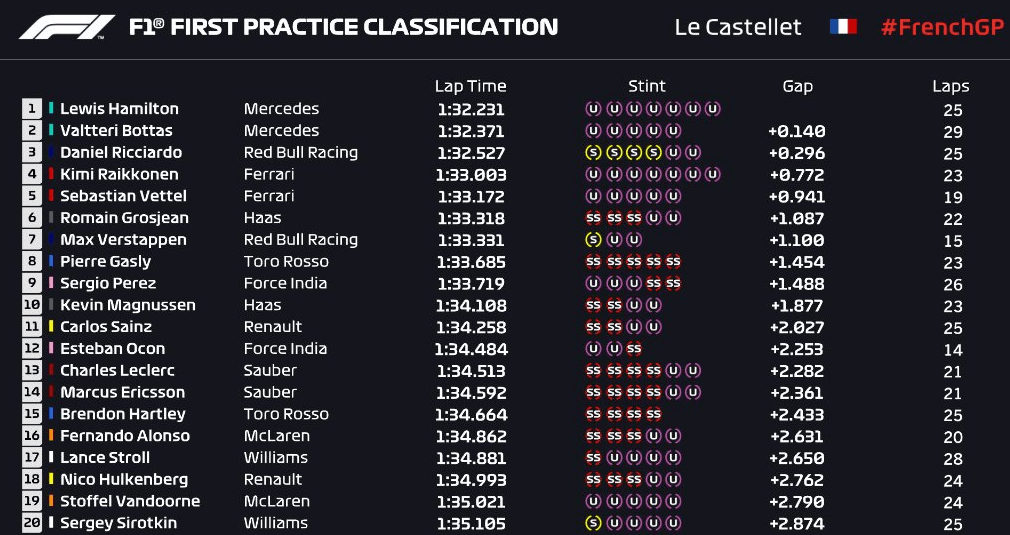Image resolution: width=1010 pixels, height=535 pixels.
Task: Select the Lap Time column header
Action: tap(470, 86)
